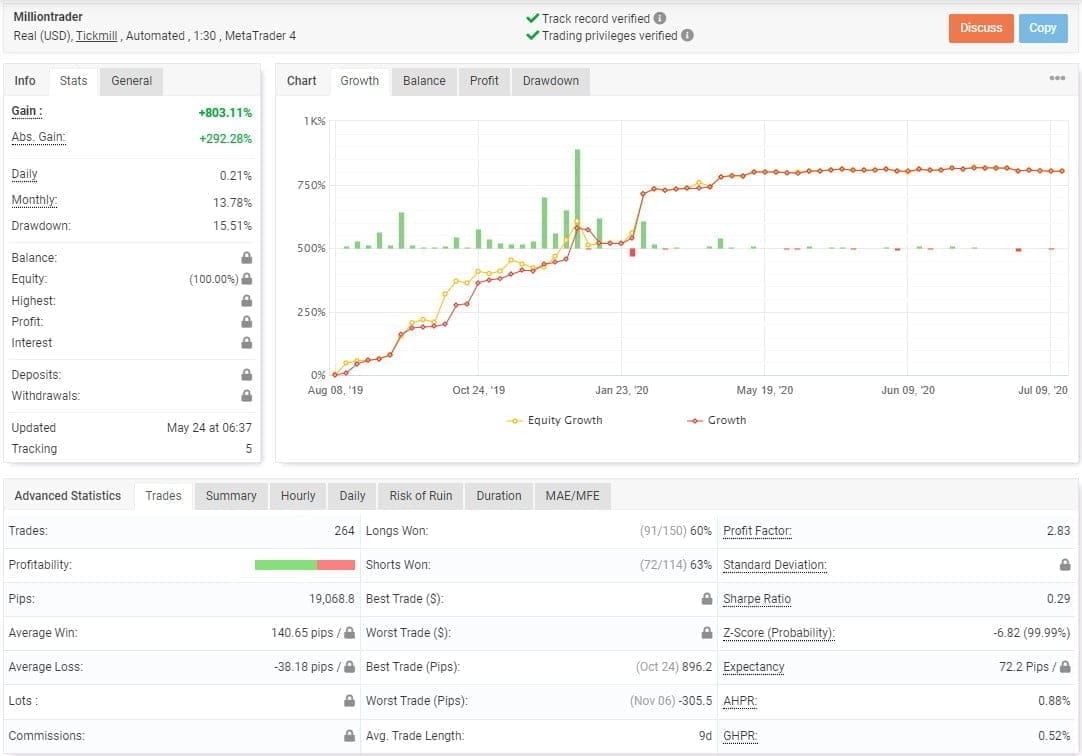Switch to the General tab
The width and height of the screenshot is (1082, 756).
coord(130,80)
